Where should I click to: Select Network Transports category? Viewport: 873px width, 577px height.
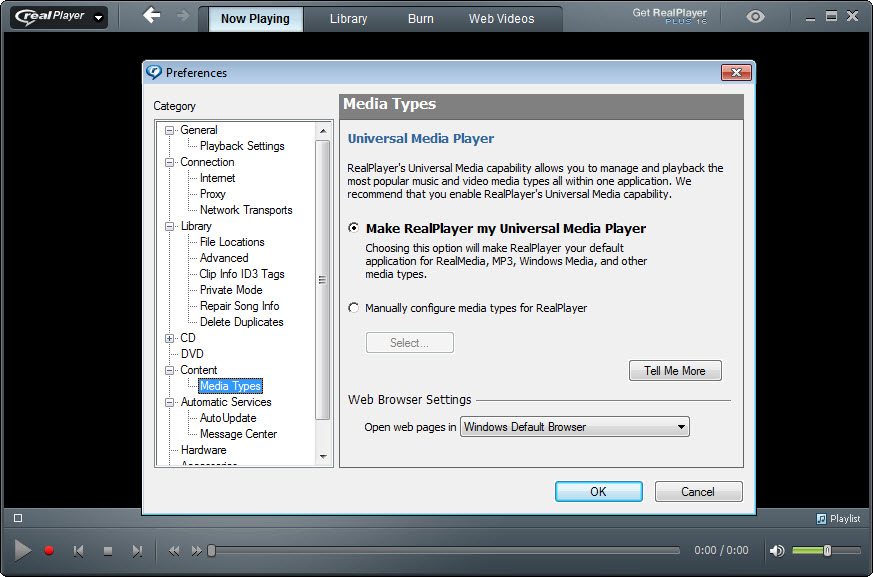[x=246, y=210]
